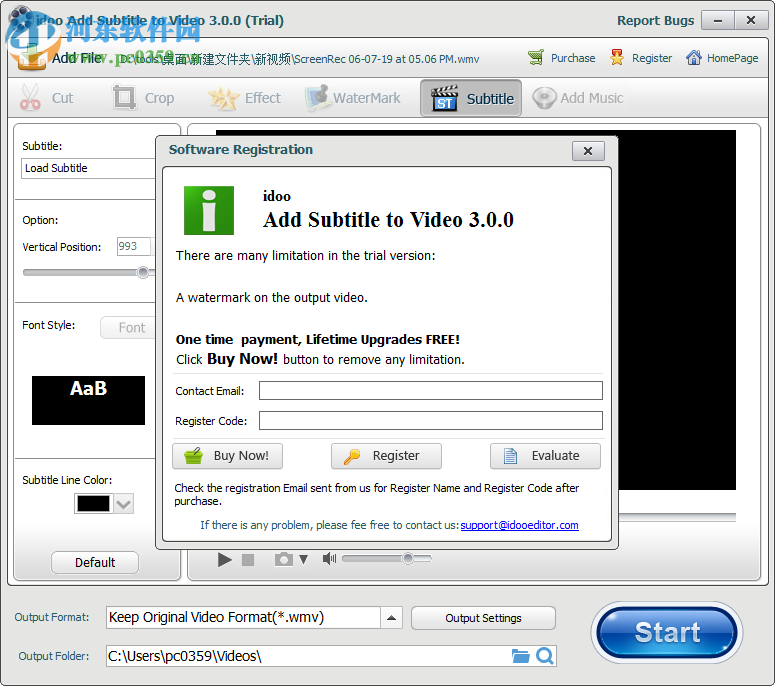Open the Add Music tab
Viewport: 775px width, 686px height.
578,97
